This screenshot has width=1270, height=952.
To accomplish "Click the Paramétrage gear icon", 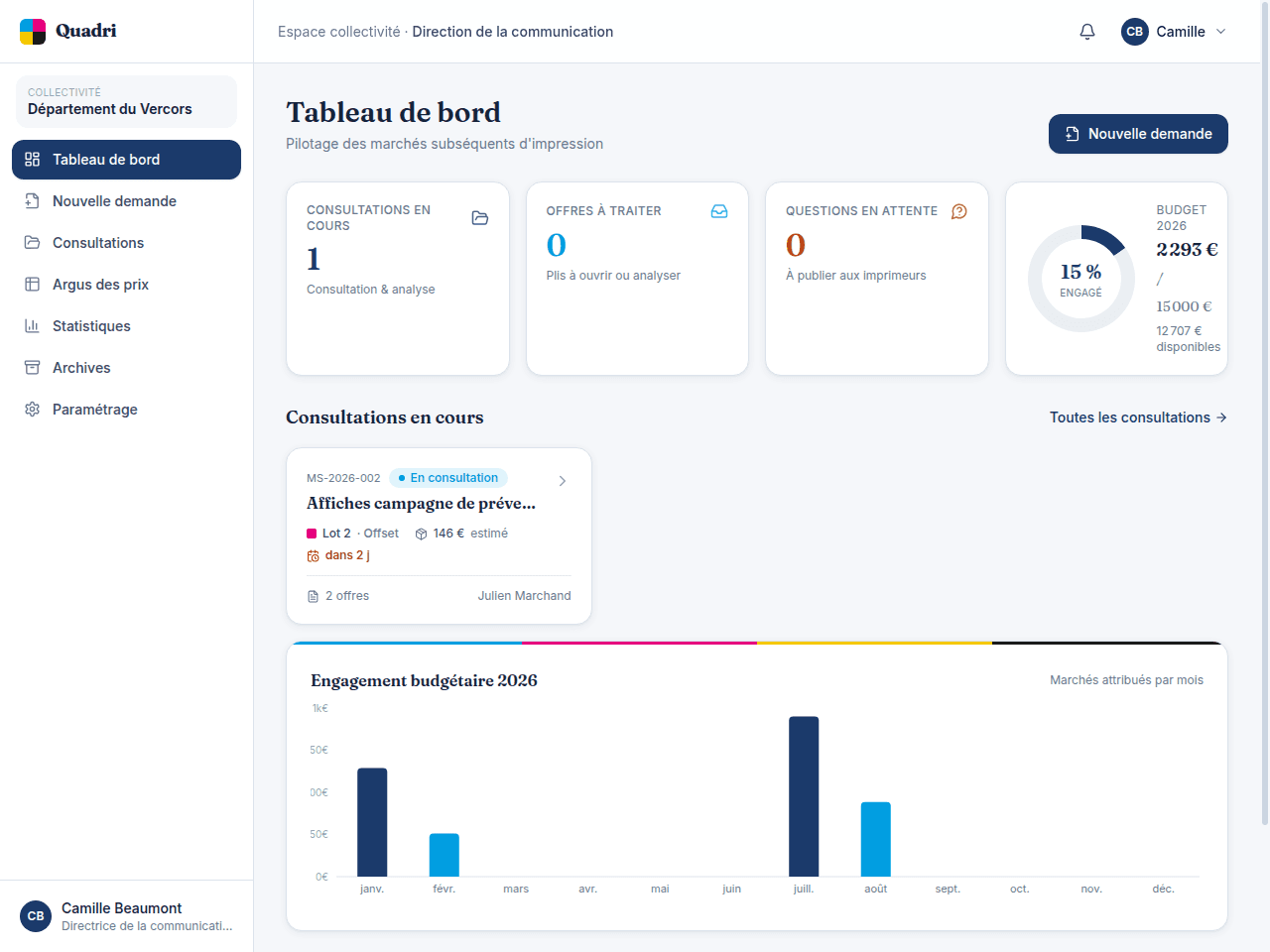I will pyautogui.click(x=33, y=410).
